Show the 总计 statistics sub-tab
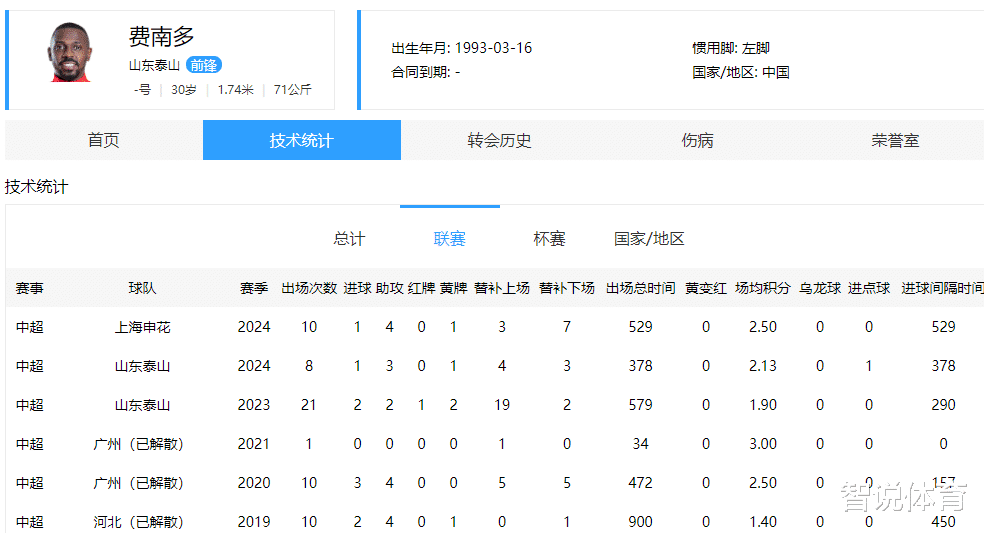Image resolution: width=984 pixels, height=533 pixels. [350, 239]
